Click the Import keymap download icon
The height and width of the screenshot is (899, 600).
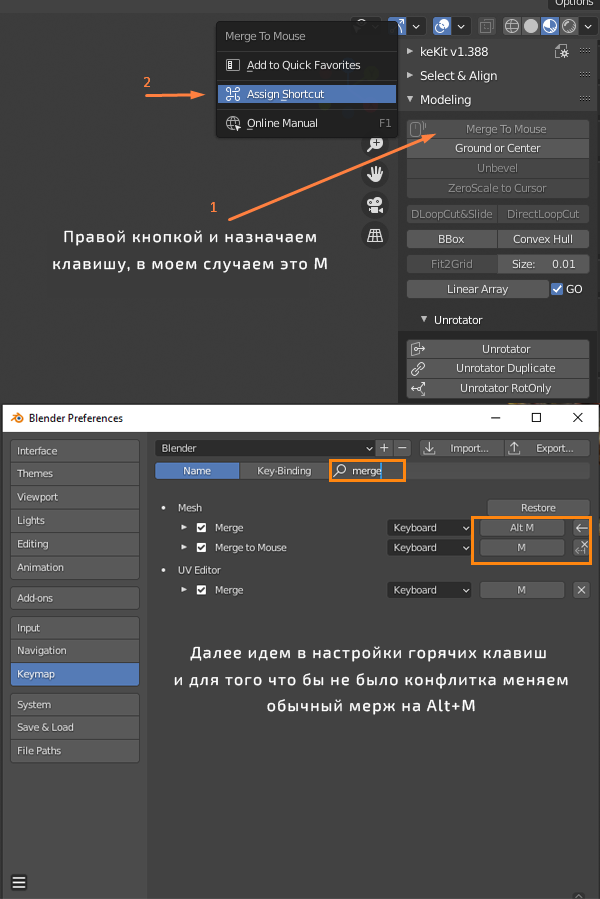(x=429, y=448)
